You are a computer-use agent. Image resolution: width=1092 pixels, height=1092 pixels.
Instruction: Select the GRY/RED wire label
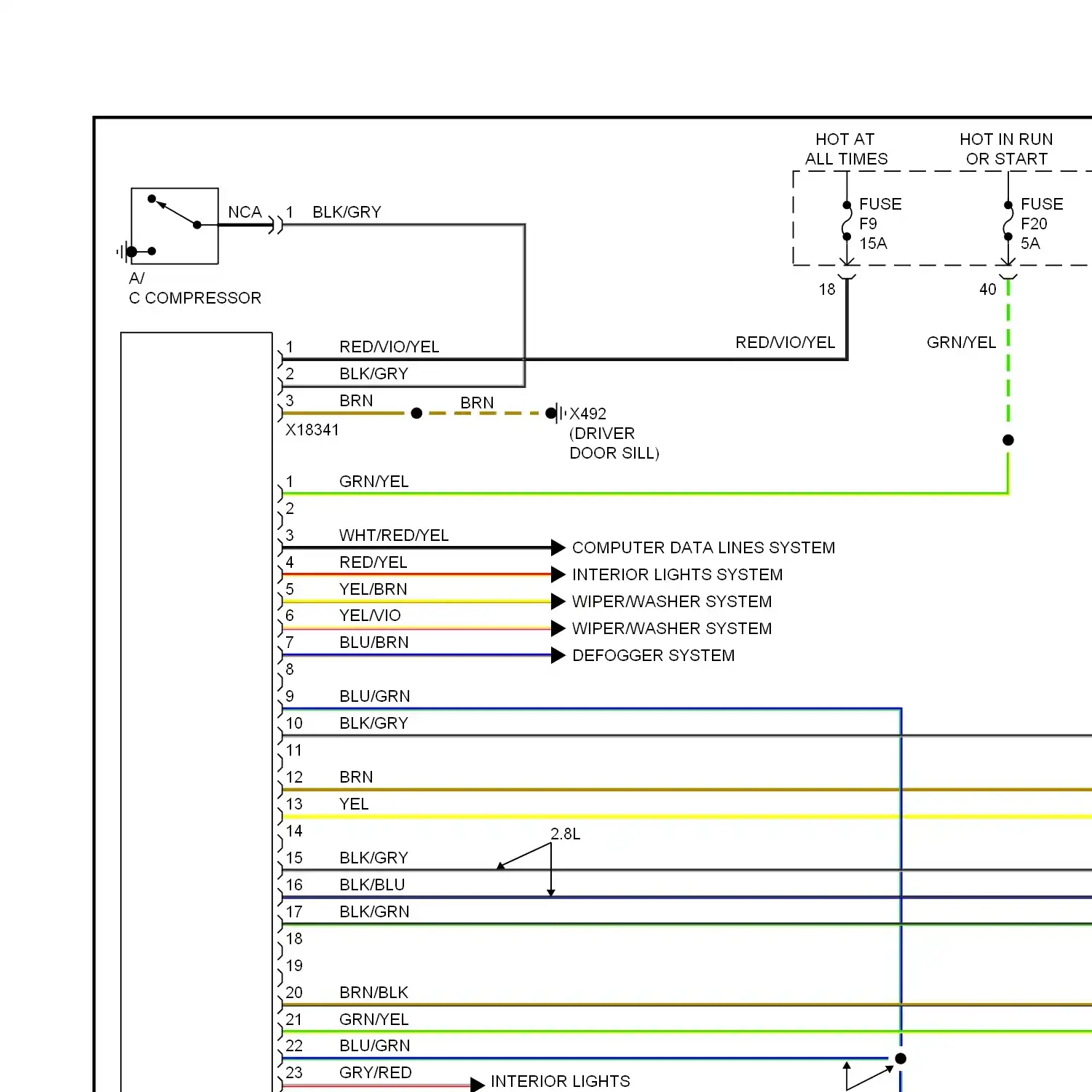[x=375, y=1073]
